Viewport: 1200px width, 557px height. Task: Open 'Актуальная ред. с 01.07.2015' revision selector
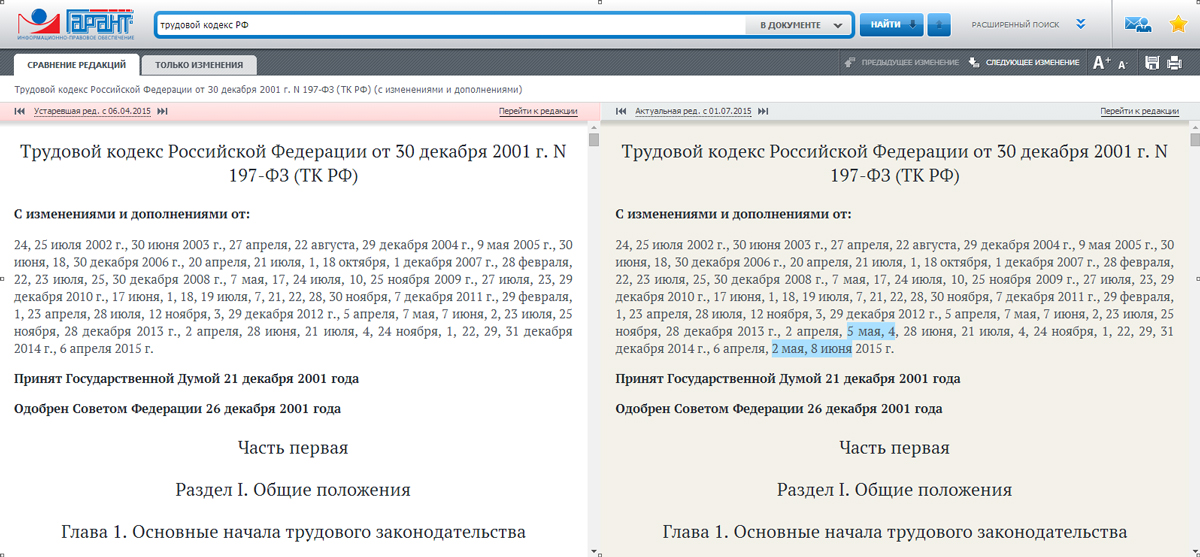pos(692,112)
